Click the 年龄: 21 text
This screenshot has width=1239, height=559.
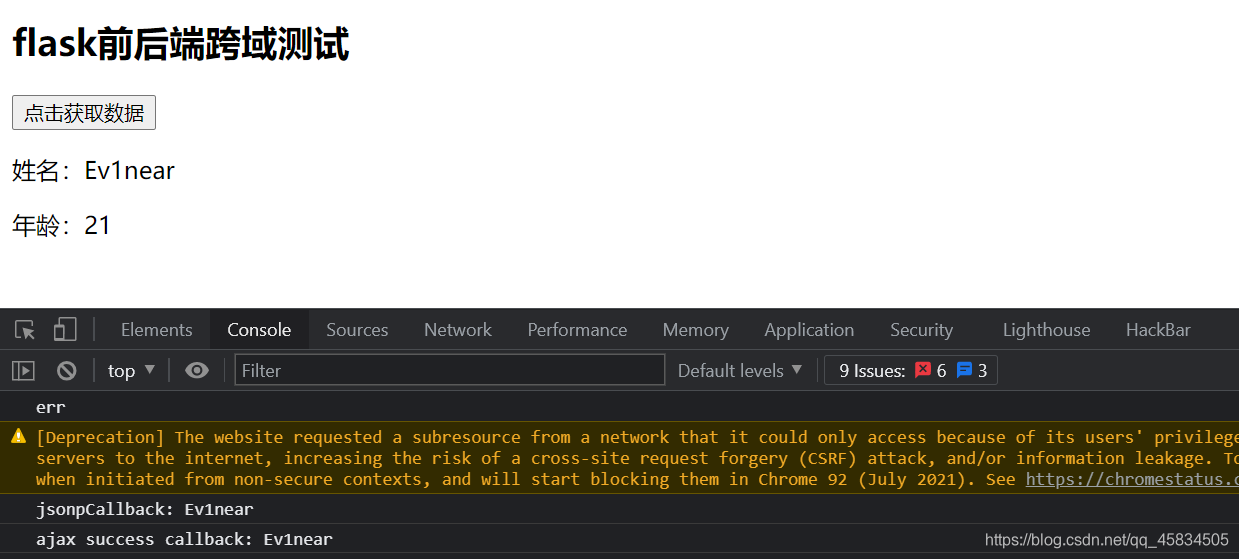click(x=61, y=226)
